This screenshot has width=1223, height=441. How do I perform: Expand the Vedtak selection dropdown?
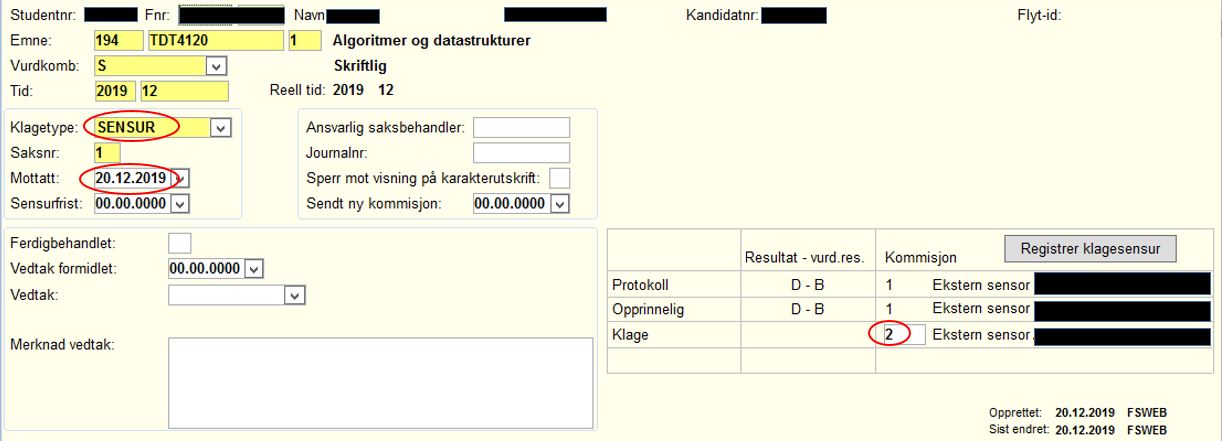click(294, 295)
